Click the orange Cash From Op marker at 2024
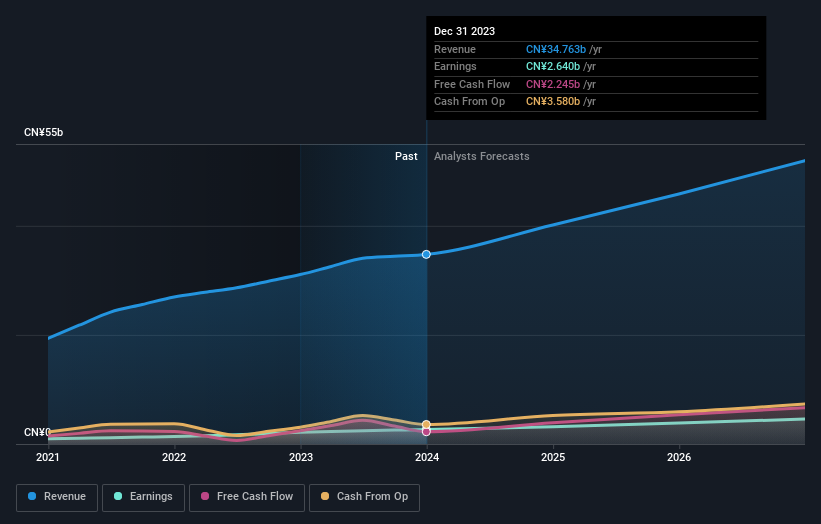821x524 pixels. [426, 424]
